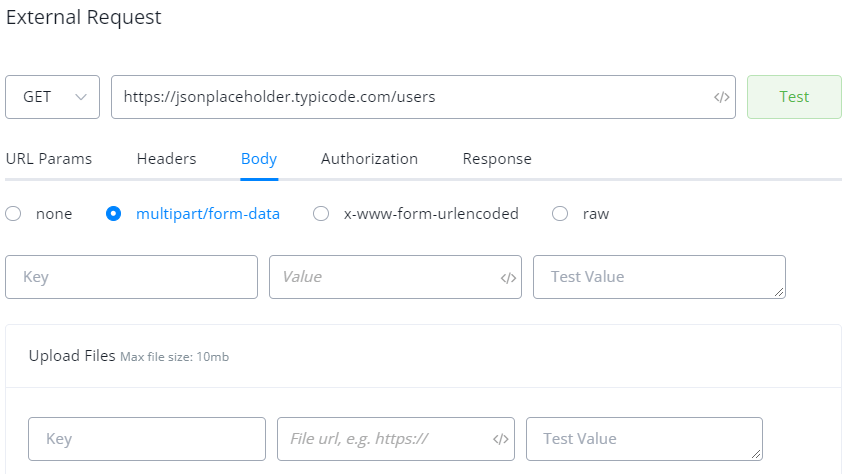The width and height of the screenshot is (847, 474).
Task: Focus the form-data Key input
Action: point(131,277)
